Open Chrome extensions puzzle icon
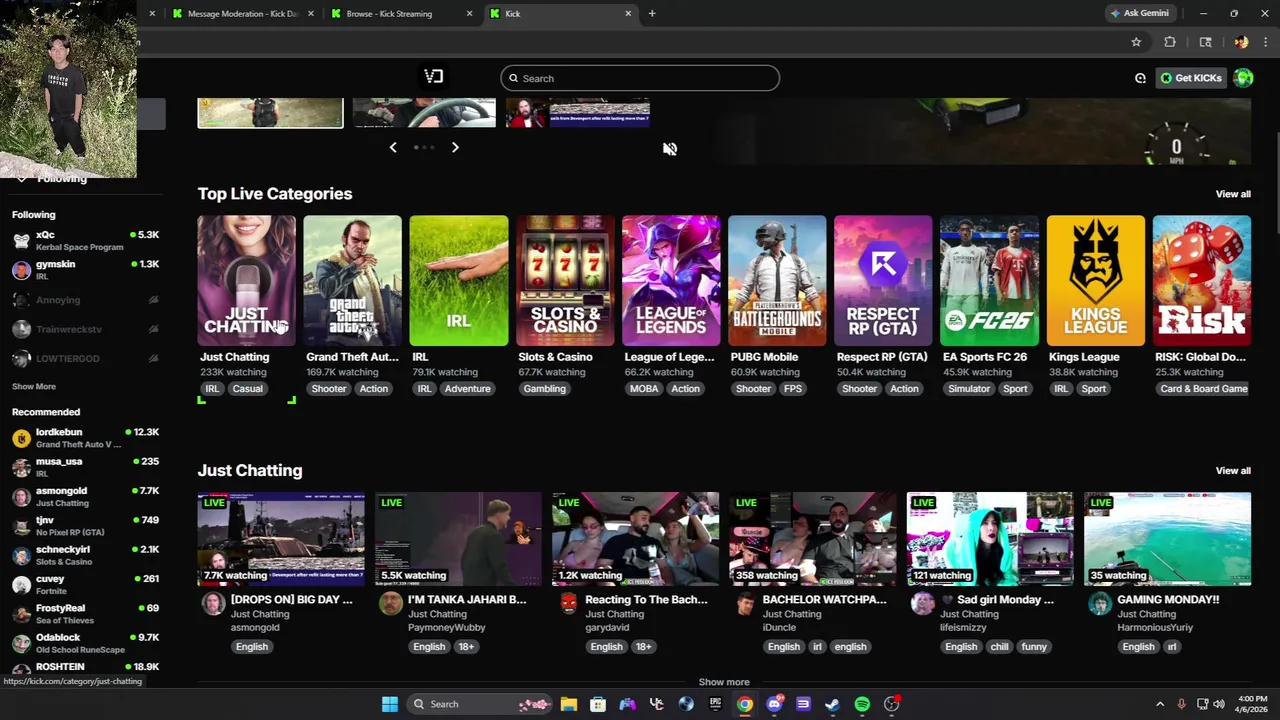The image size is (1280, 720). click(x=1170, y=42)
